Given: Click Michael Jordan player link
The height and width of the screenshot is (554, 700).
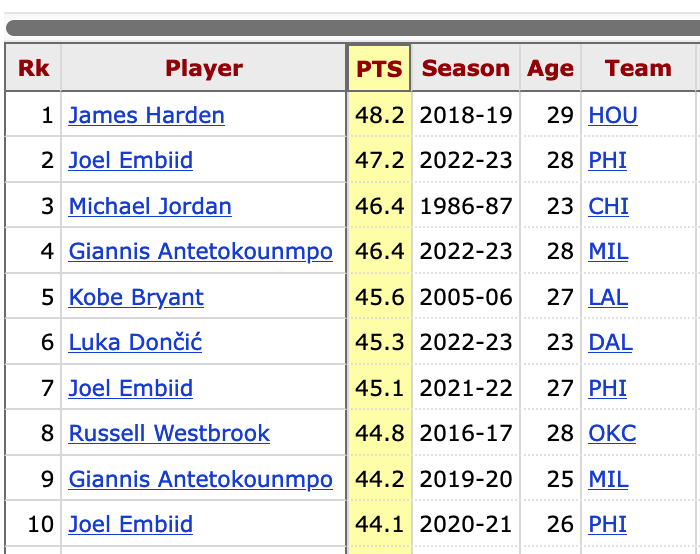Looking at the screenshot, I should pos(150,206).
